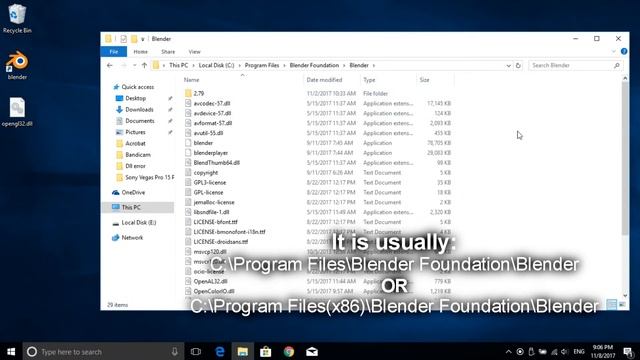Image resolution: width=640 pixels, height=360 pixels.
Task: Click the Back arrow in Explorer
Action: [x=109, y=65]
